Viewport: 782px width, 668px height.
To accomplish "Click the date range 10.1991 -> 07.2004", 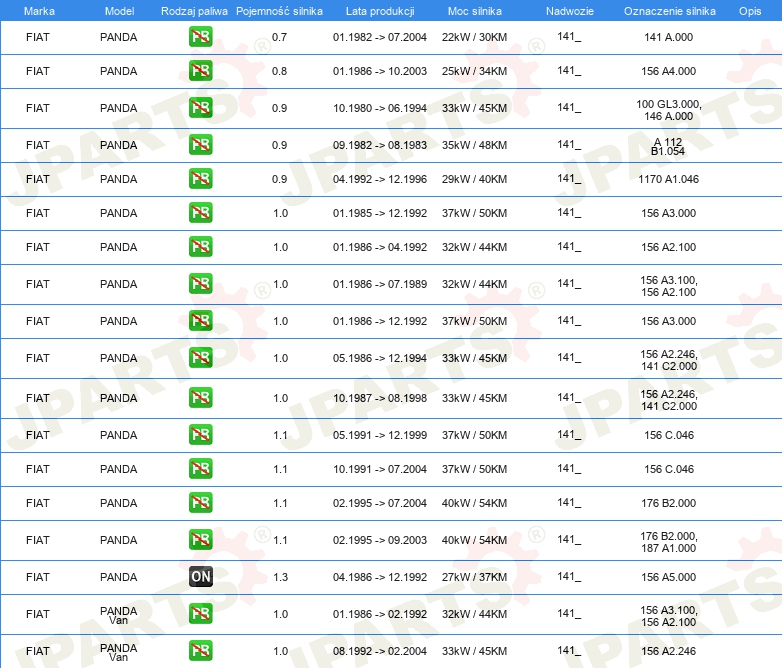I will pos(380,469).
